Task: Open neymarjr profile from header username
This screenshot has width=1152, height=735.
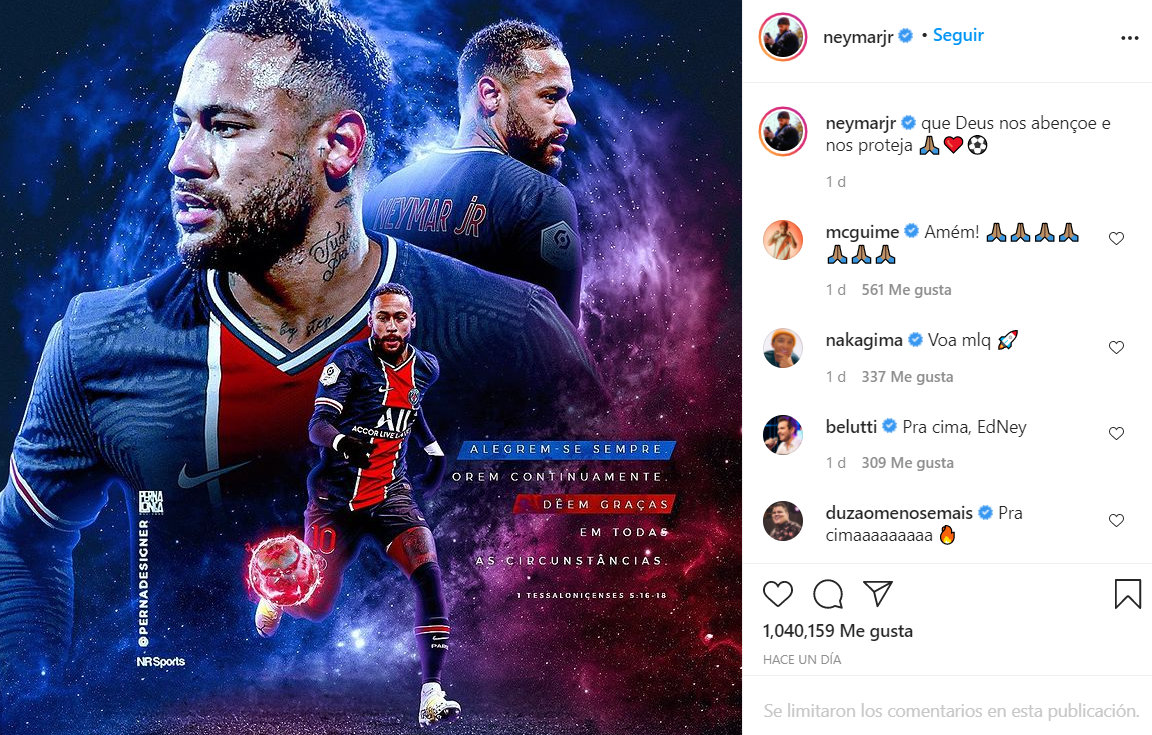Action: [x=858, y=37]
